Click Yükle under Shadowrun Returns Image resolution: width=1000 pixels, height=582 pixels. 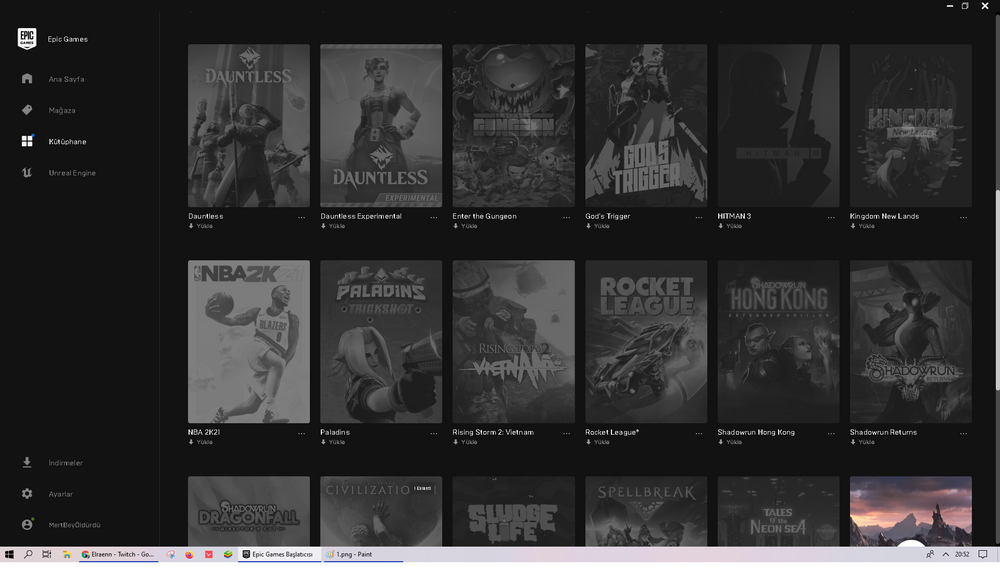point(862,442)
